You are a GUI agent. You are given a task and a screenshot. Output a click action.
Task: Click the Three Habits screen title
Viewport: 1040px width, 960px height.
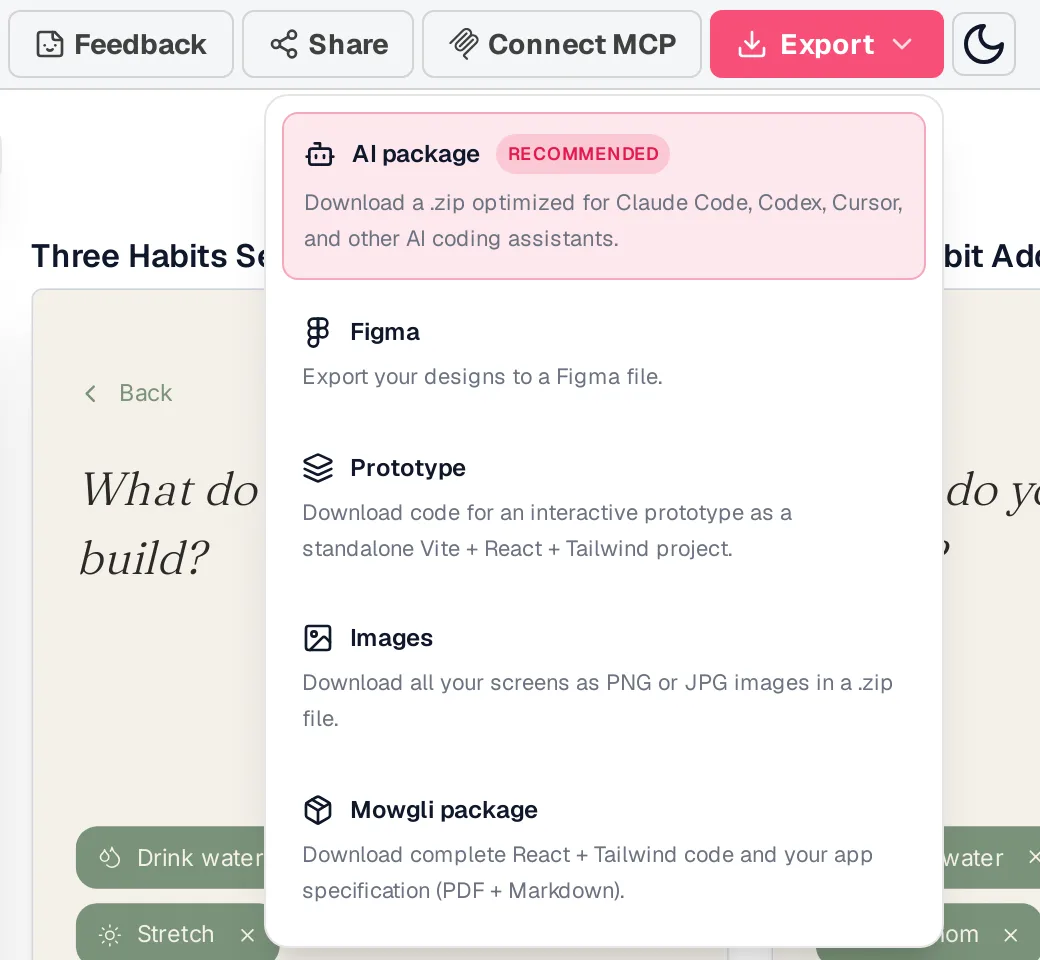(148, 256)
